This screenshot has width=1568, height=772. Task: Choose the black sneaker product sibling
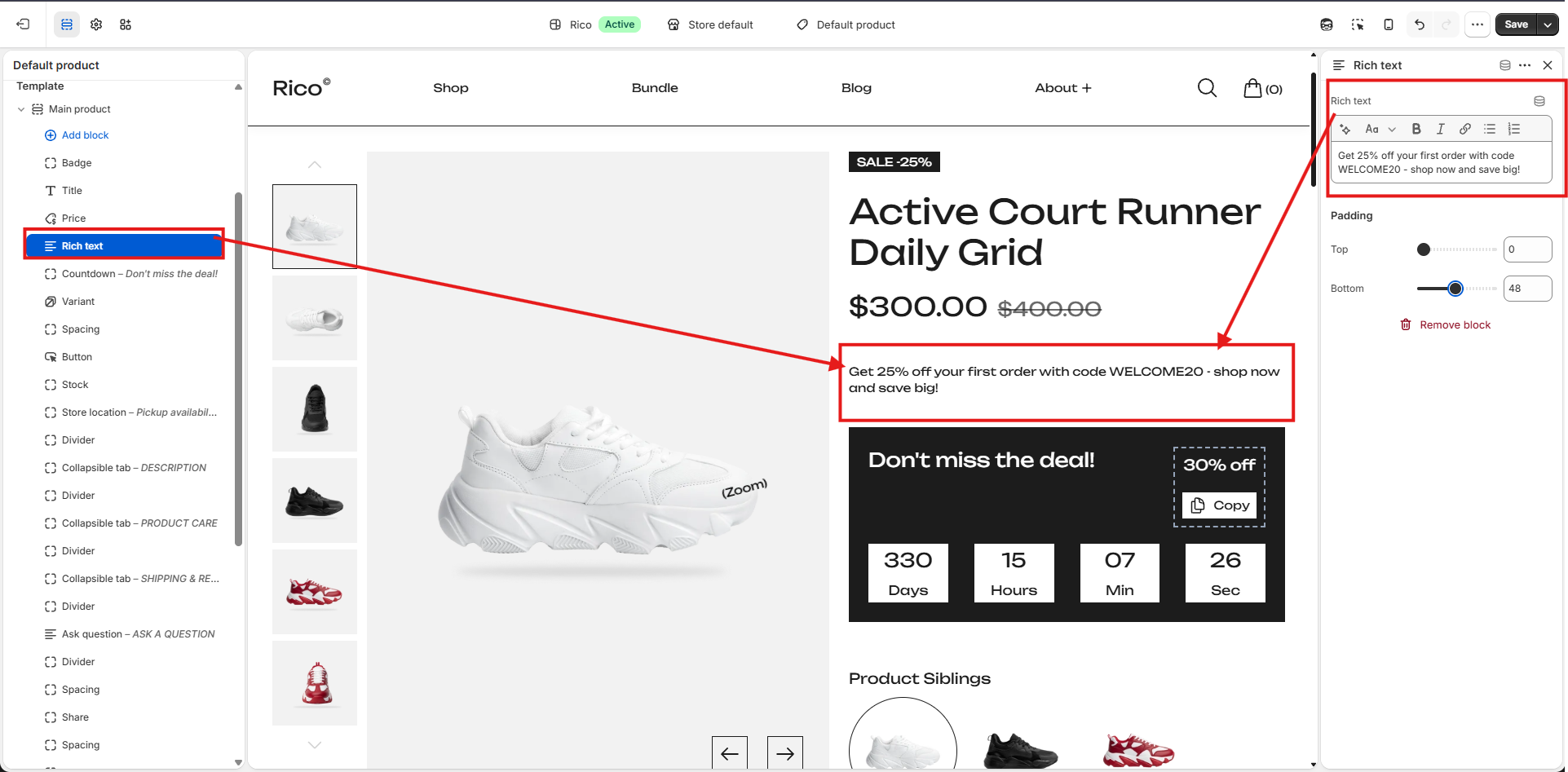coord(1020,749)
